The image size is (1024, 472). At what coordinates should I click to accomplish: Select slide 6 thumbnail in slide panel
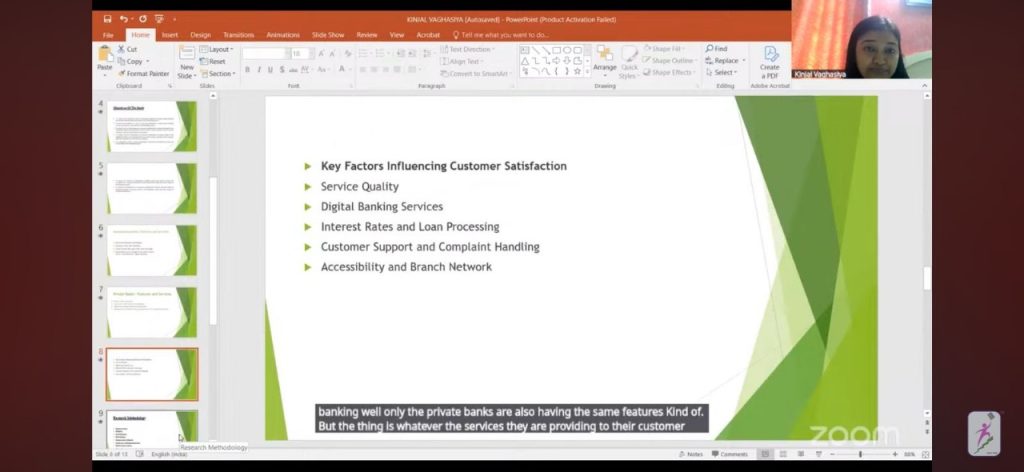pyautogui.click(x=152, y=250)
